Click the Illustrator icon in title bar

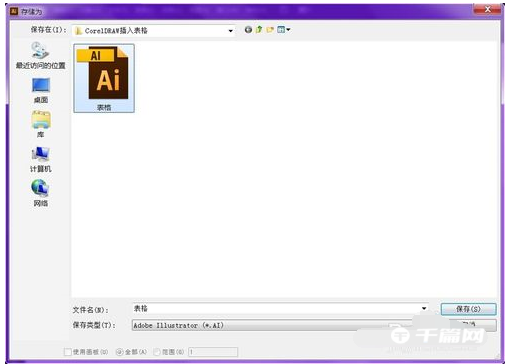[14, 11]
